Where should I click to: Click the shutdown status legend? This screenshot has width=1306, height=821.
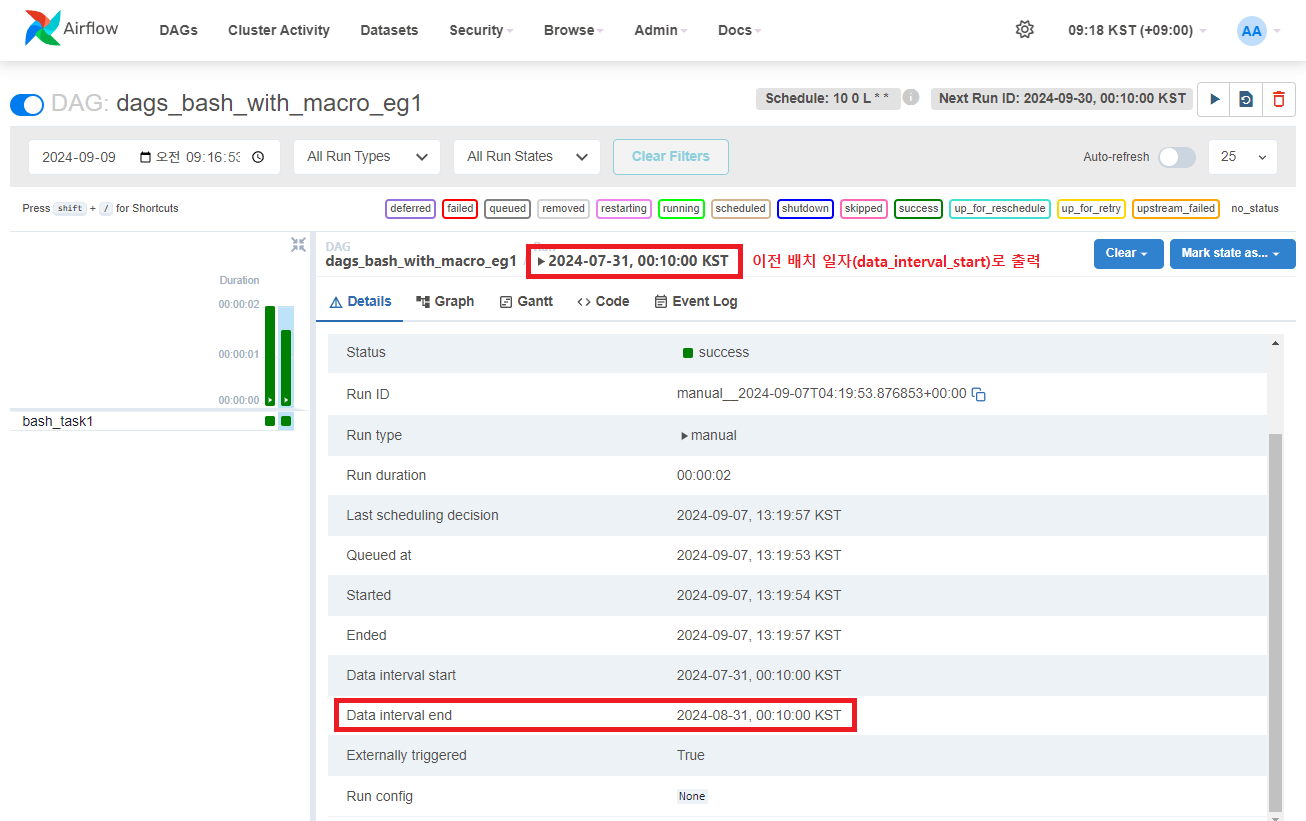(x=805, y=209)
